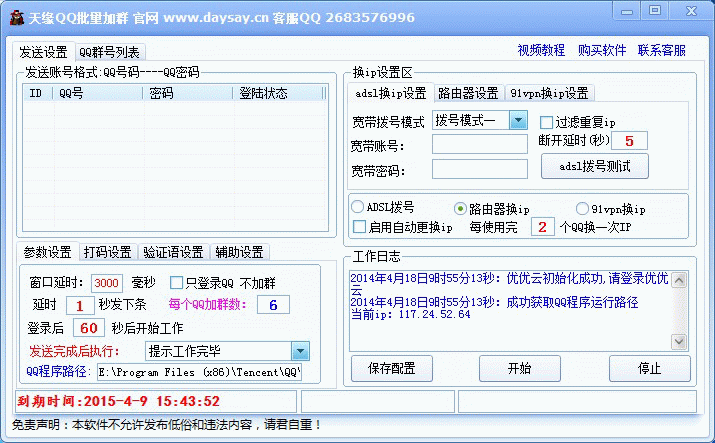The height and width of the screenshot is (443, 715).
Task: Maximize the window
Action: 655,11
